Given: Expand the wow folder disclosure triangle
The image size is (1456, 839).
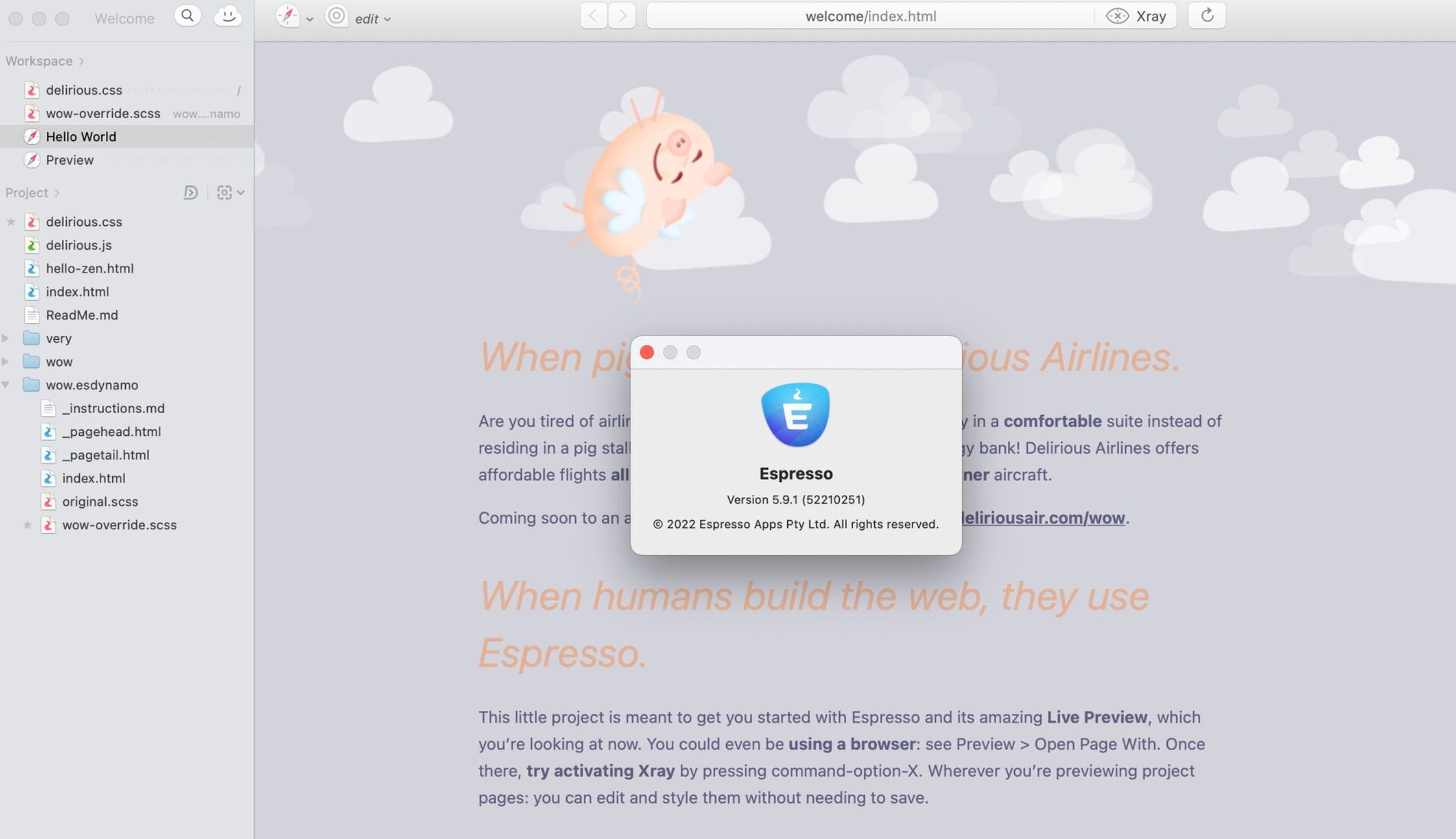Looking at the screenshot, I should [5, 362].
